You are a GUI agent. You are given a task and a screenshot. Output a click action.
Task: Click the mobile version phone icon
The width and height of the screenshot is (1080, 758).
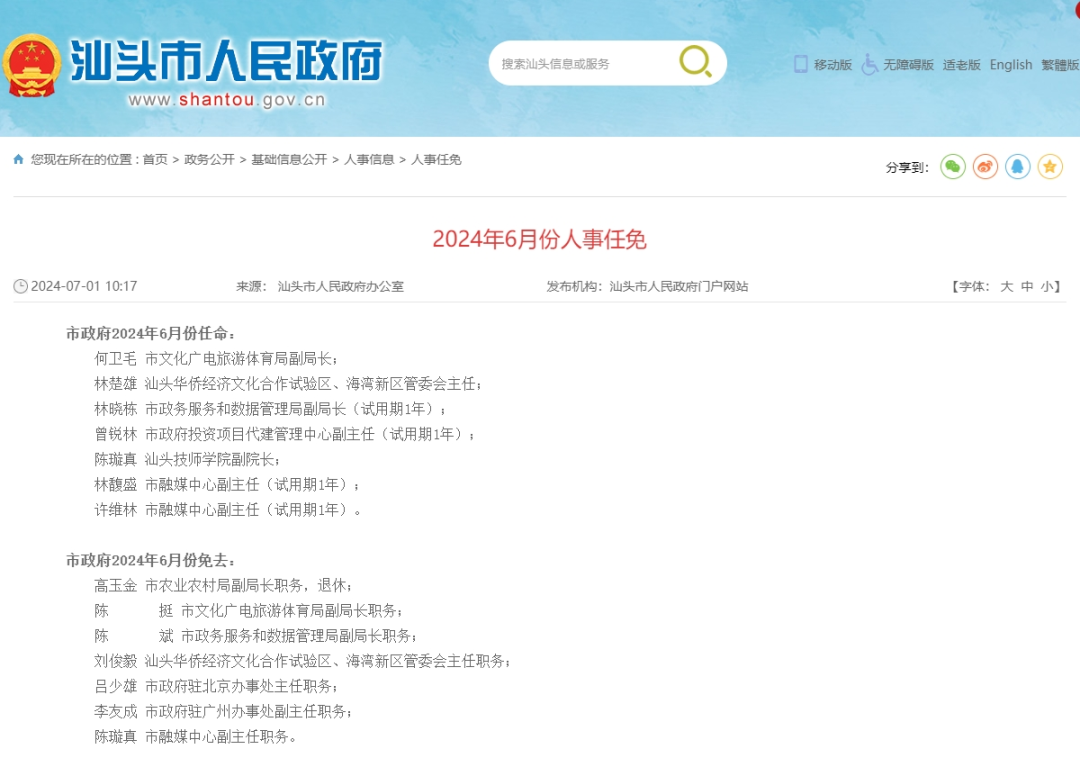tap(800, 64)
